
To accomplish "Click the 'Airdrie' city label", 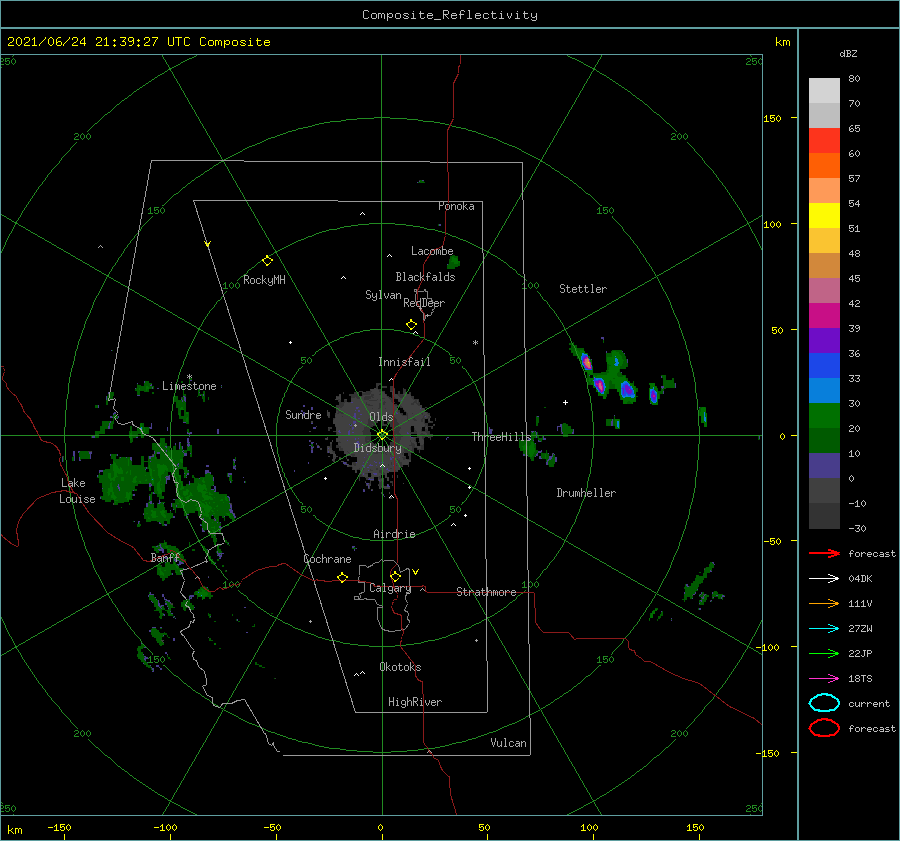I will 394,534.
